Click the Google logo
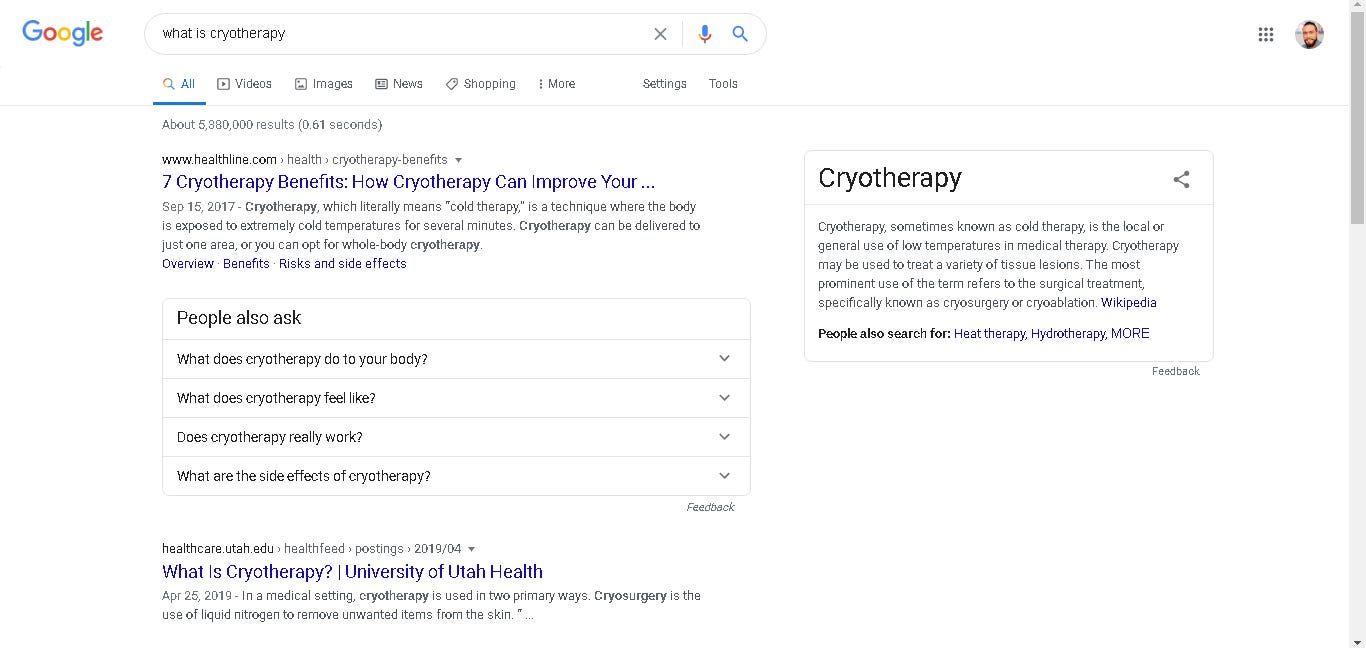Screen dimensions: 1366x648 coord(62,32)
